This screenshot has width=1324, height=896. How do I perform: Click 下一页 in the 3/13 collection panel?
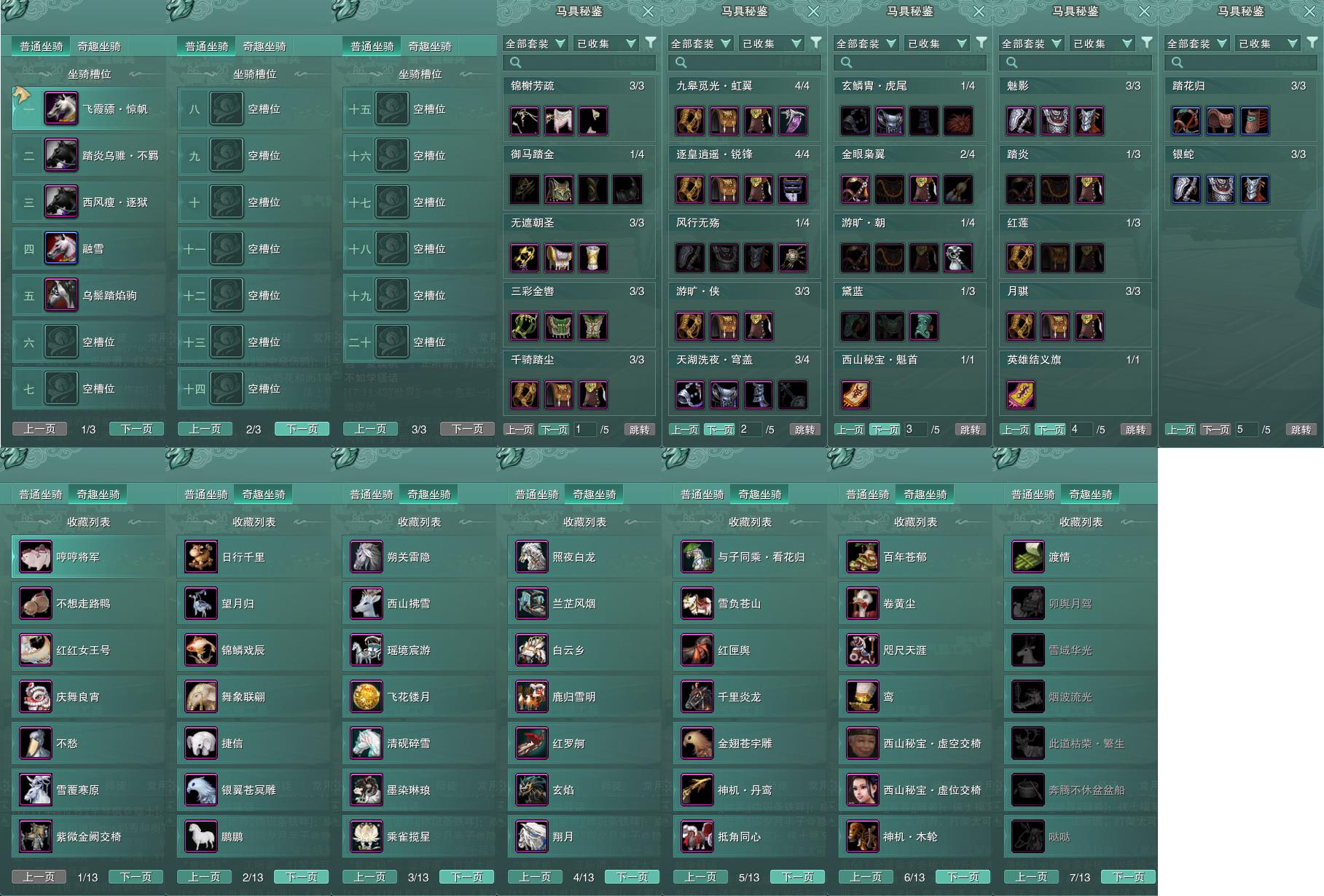[x=466, y=877]
